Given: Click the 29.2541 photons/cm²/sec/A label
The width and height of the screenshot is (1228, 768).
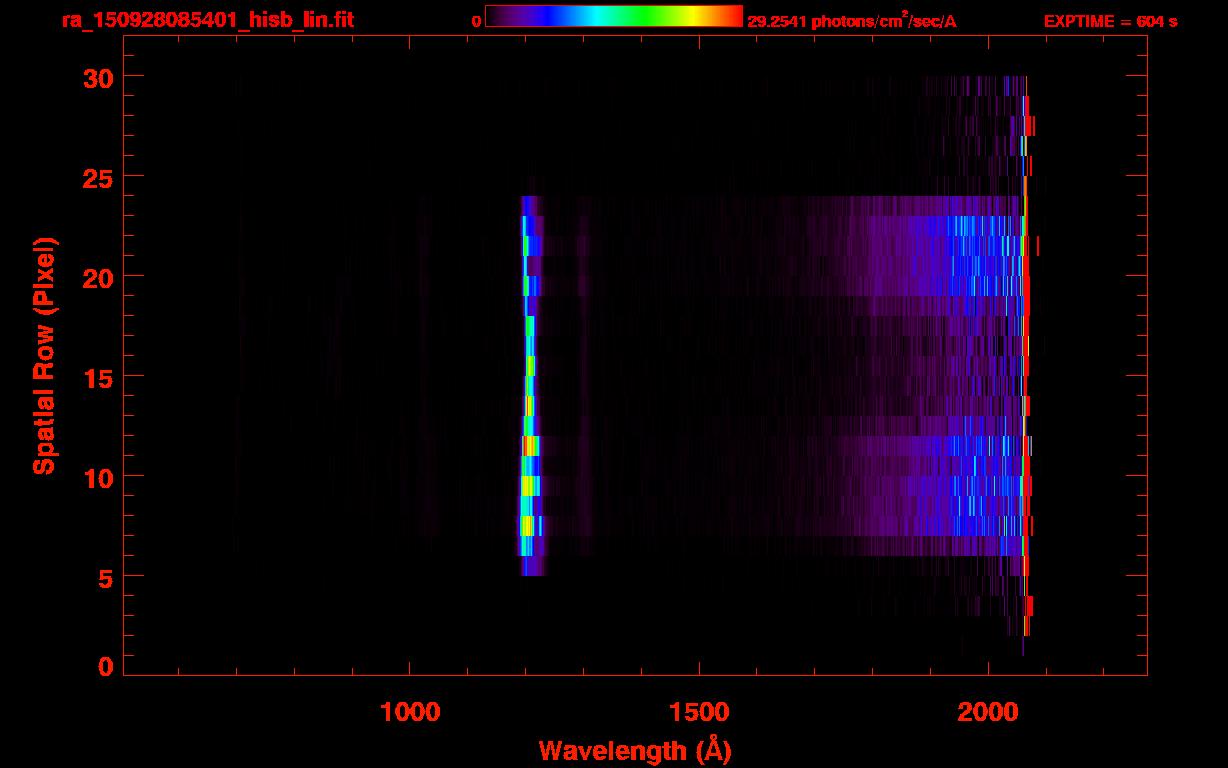Looking at the screenshot, I should 852,20.
